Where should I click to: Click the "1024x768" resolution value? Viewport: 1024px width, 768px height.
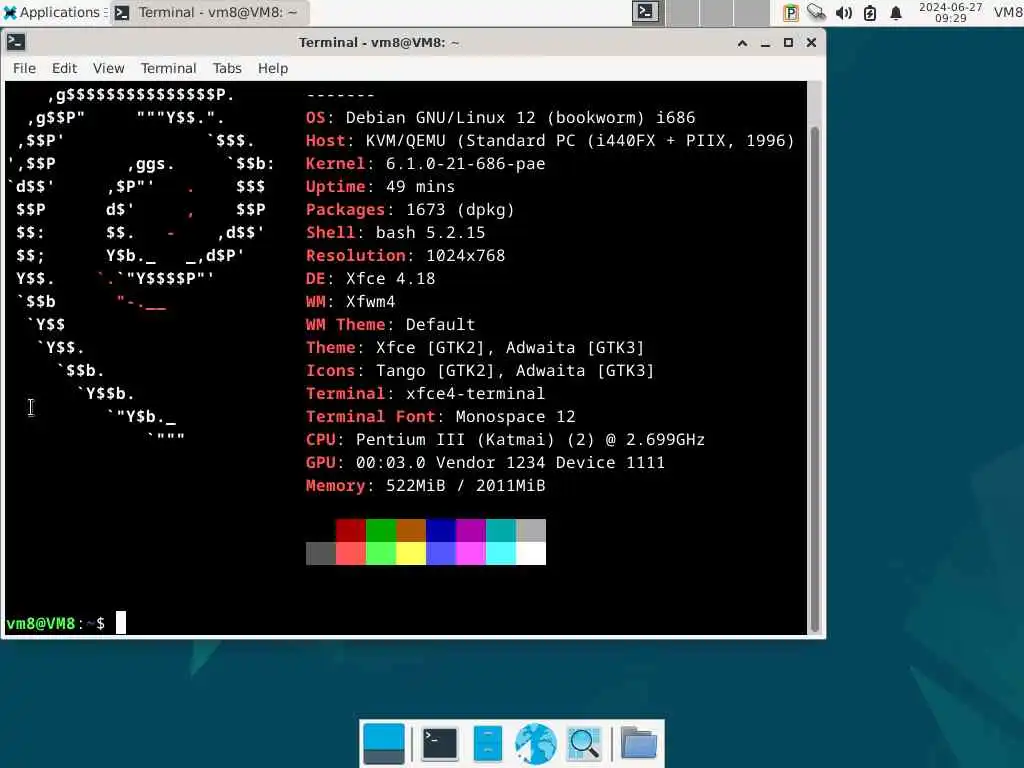tap(466, 255)
